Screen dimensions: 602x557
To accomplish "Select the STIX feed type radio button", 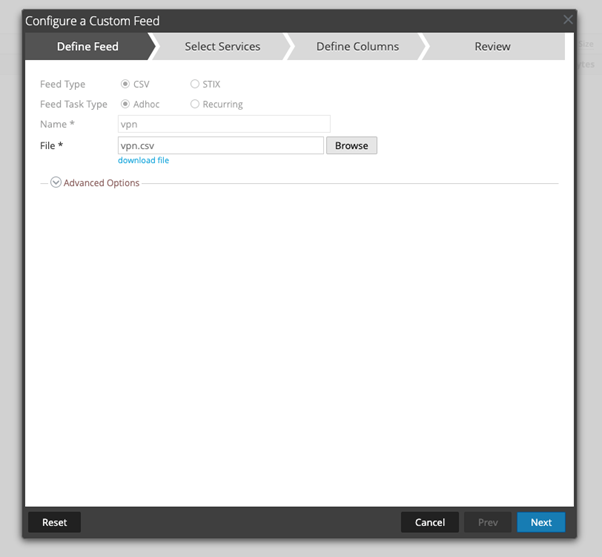I will 195,84.
